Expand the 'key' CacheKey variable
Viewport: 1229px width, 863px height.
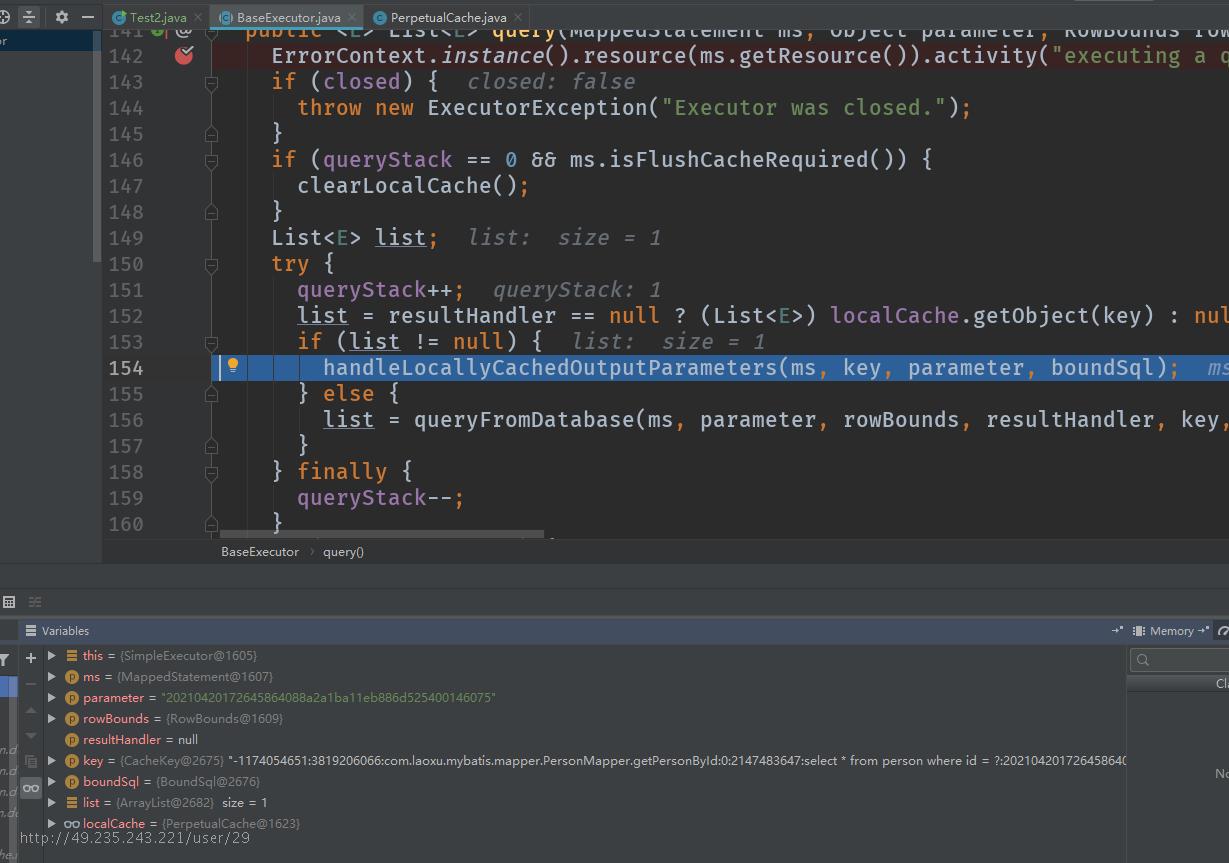(x=52, y=761)
